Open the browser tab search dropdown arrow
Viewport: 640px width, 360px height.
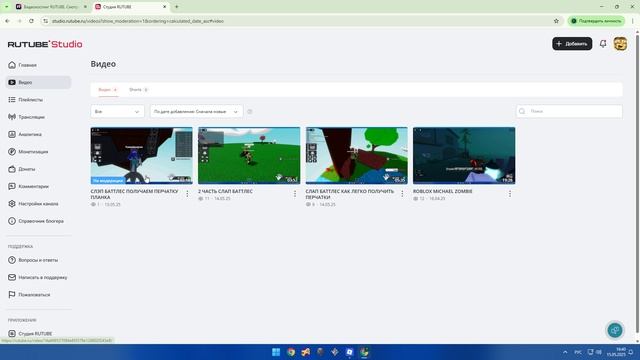[7, 7]
